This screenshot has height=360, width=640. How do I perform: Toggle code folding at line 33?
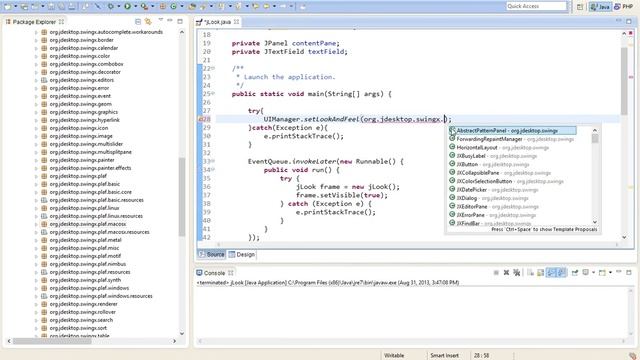pyautogui.click(x=213, y=161)
